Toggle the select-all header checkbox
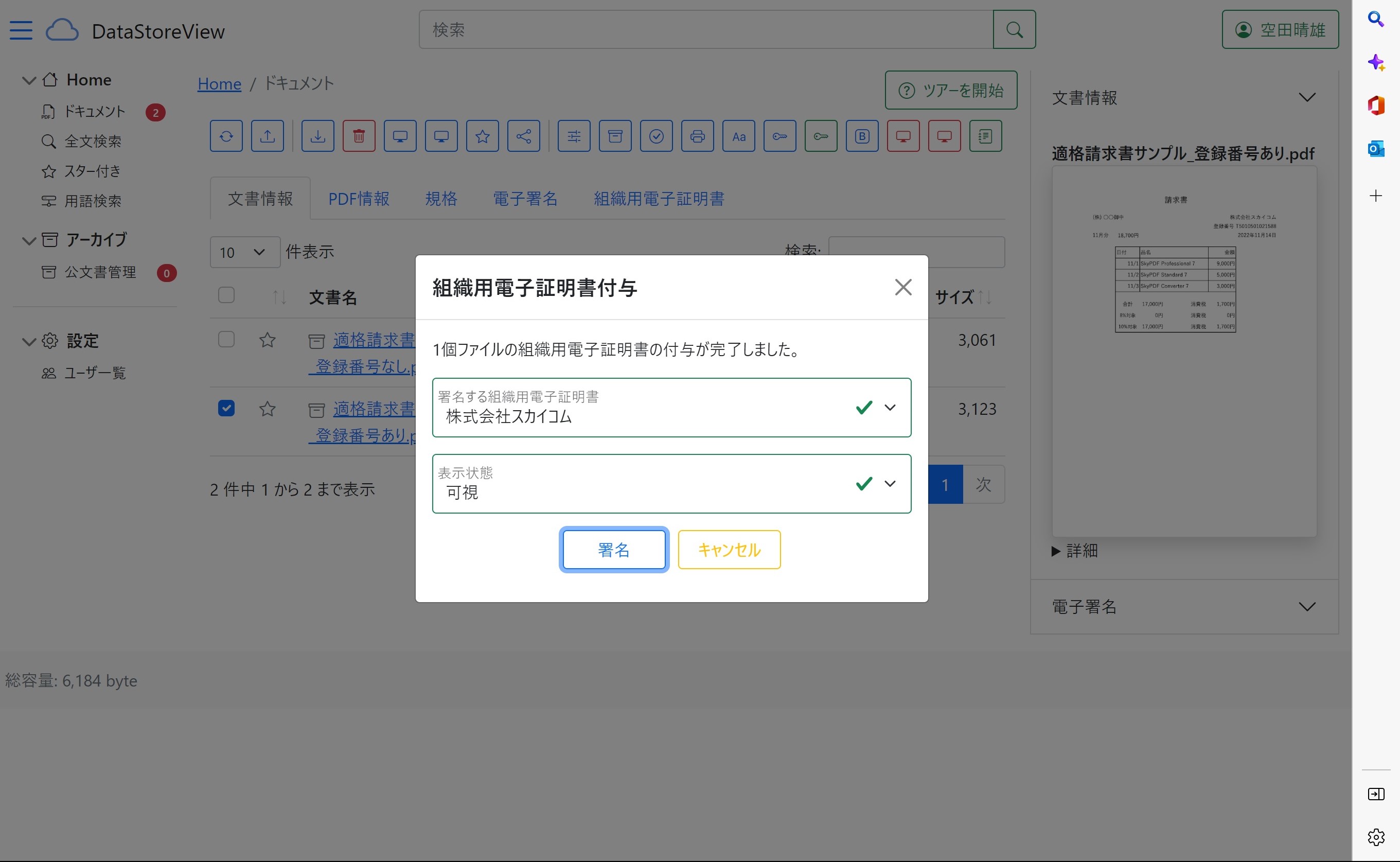This screenshot has width=1400, height=862. coord(226,295)
